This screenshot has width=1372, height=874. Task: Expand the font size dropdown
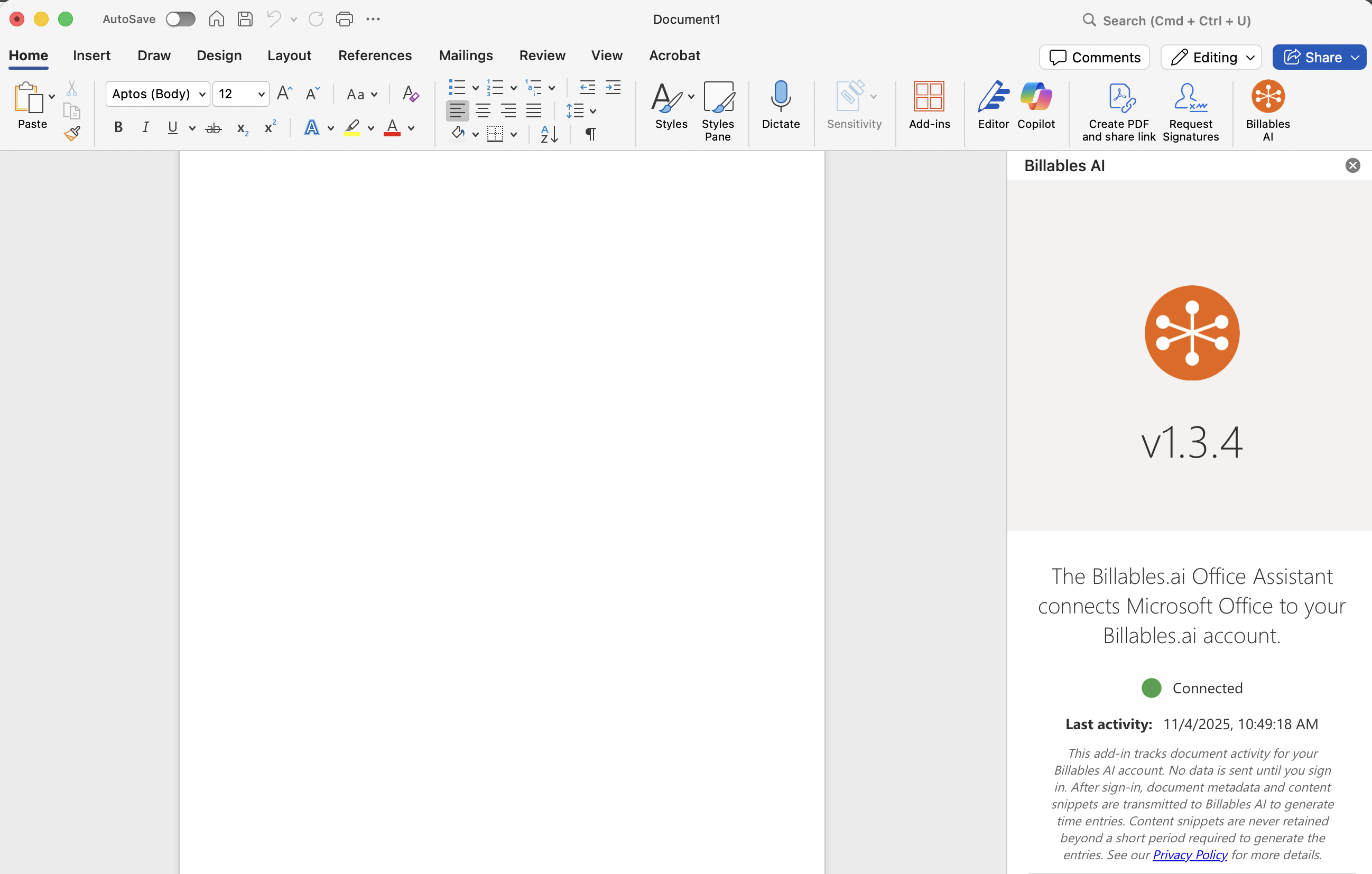[261, 94]
